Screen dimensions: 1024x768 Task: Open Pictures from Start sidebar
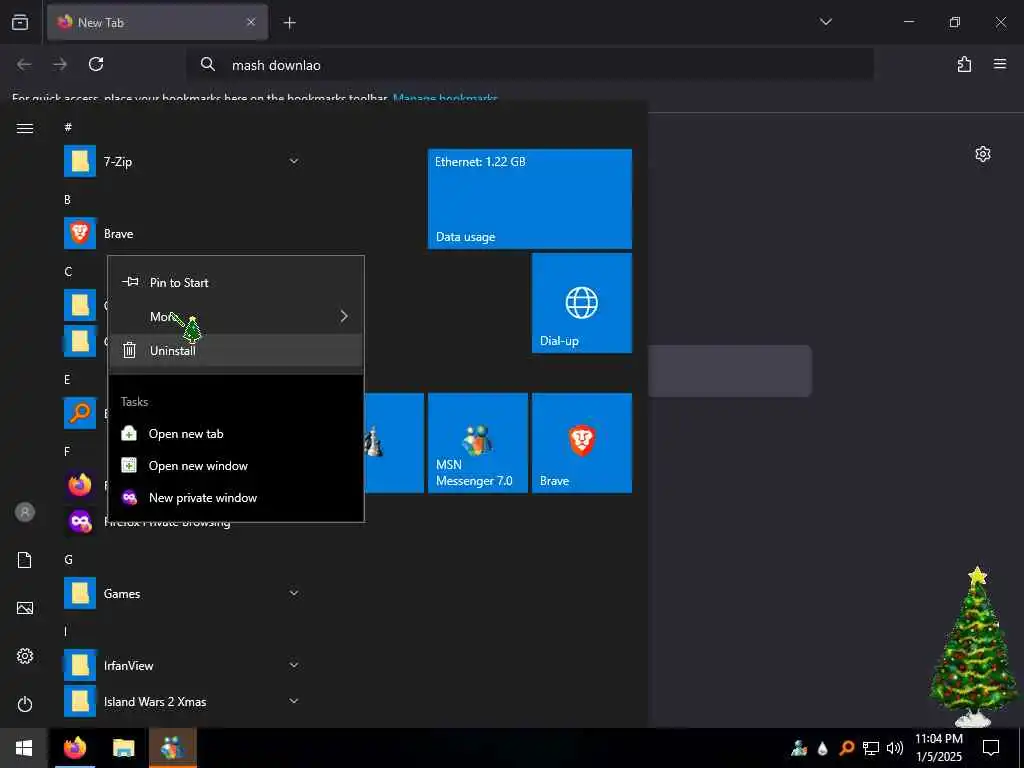coord(25,609)
